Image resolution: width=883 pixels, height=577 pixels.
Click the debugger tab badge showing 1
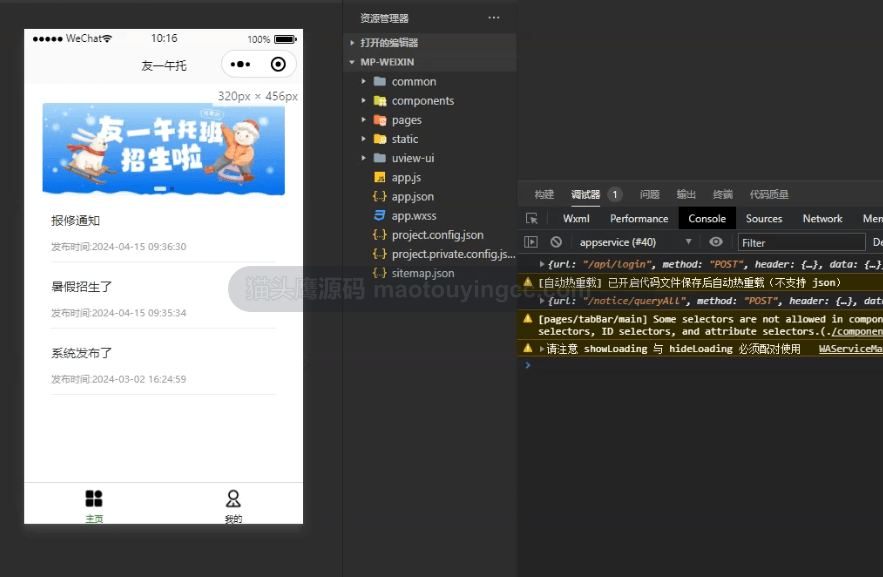coord(615,194)
